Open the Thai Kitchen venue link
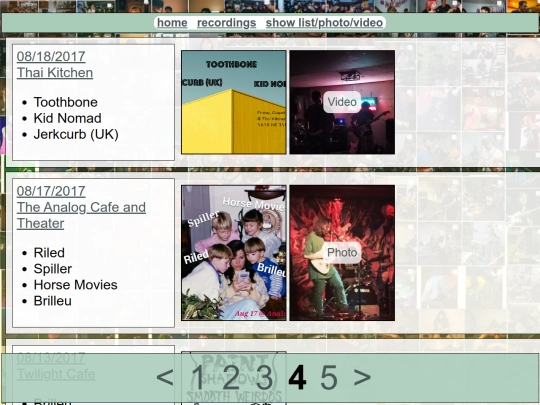The height and width of the screenshot is (405, 540). coord(55,73)
